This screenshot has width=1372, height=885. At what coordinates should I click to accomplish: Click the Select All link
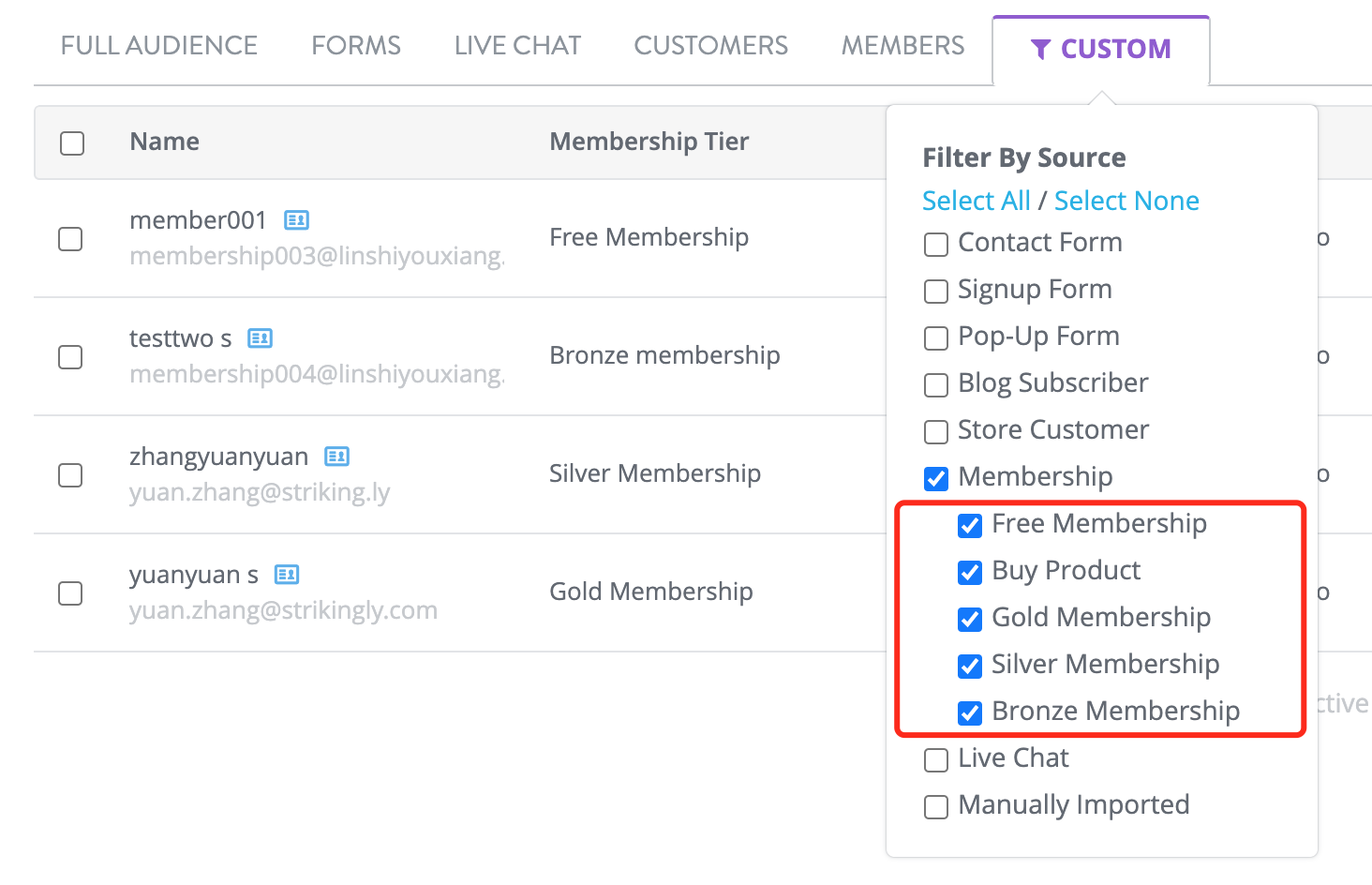point(976,200)
